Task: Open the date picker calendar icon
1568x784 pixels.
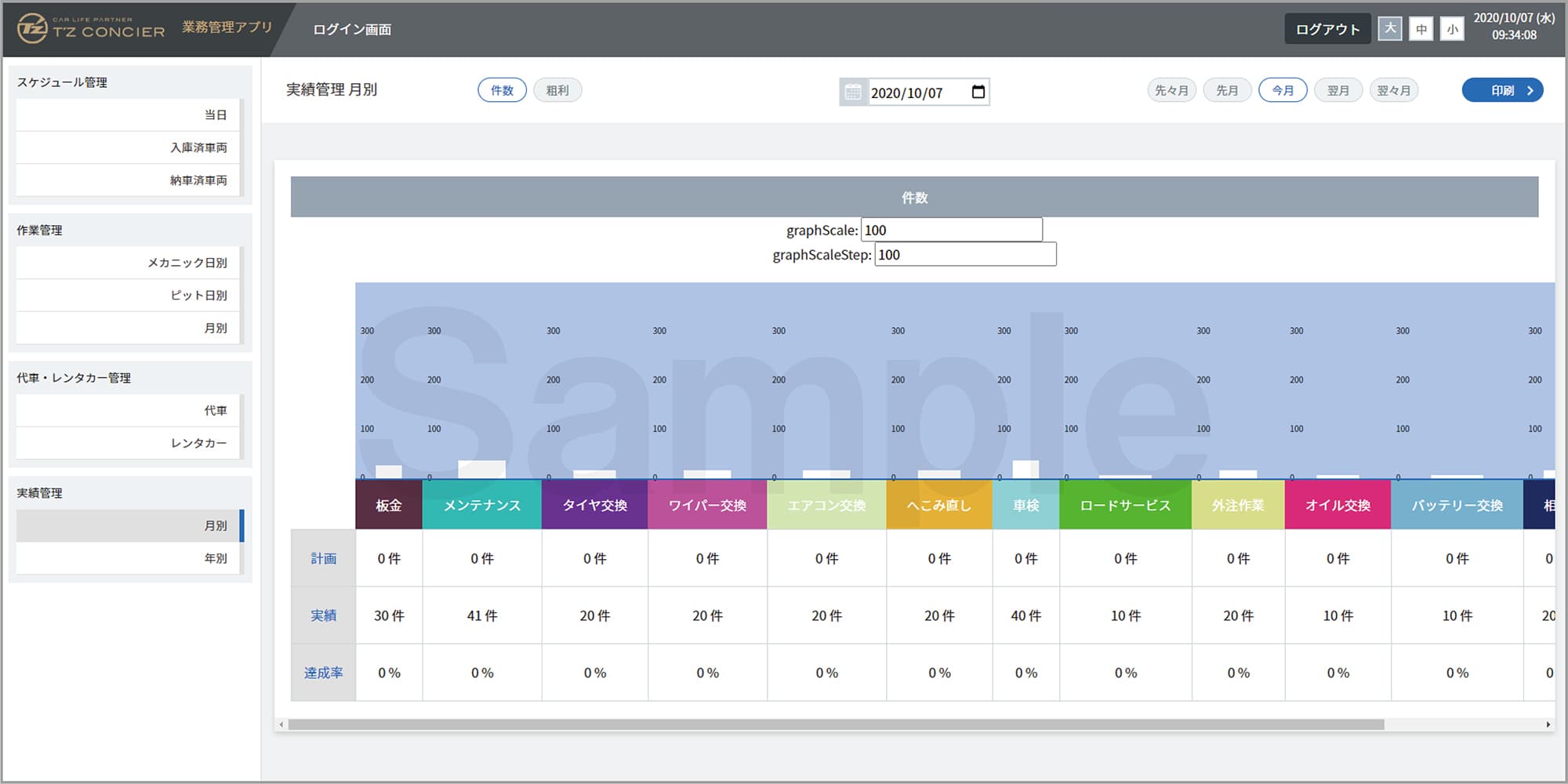Action: tap(978, 93)
